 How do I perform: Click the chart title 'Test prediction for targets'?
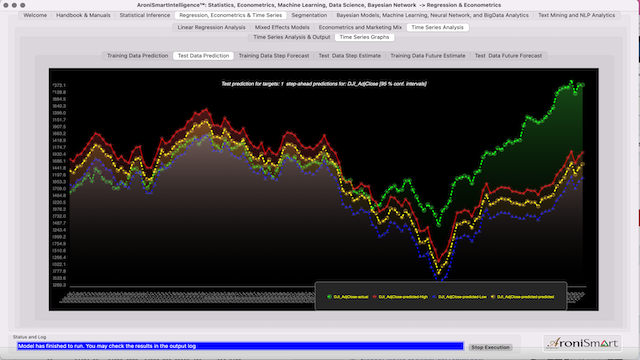(324, 84)
